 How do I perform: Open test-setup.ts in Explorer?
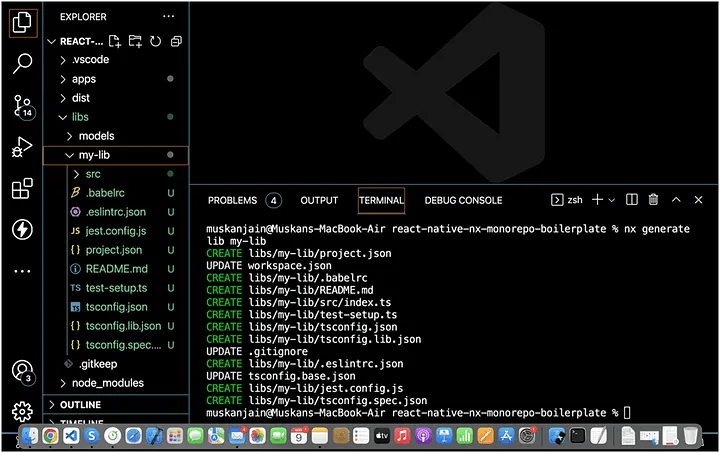click(x=116, y=288)
